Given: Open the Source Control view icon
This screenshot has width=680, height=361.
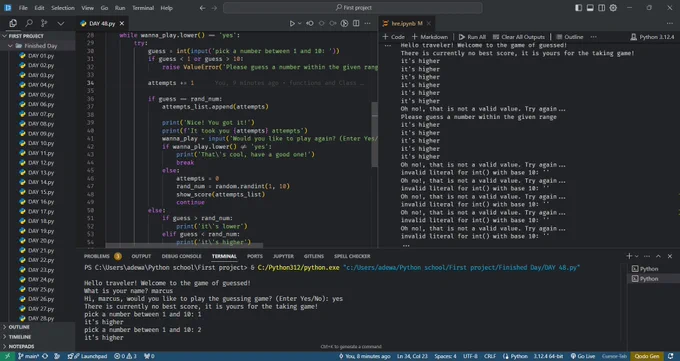Looking at the screenshot, I should (x=44, y=23).
